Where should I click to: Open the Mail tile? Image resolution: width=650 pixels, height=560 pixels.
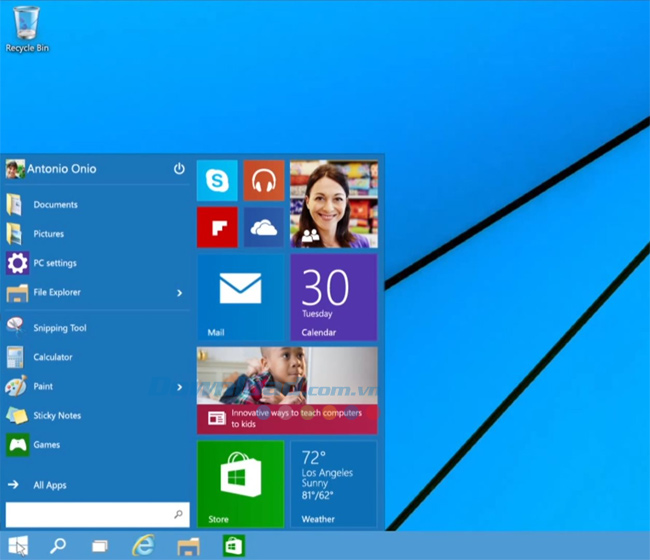coord(240,297)
